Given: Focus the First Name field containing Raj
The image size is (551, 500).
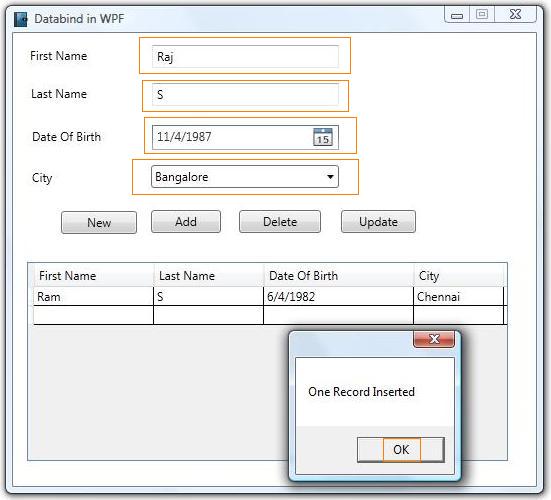Looking at the screenshot, I should 245,57.
